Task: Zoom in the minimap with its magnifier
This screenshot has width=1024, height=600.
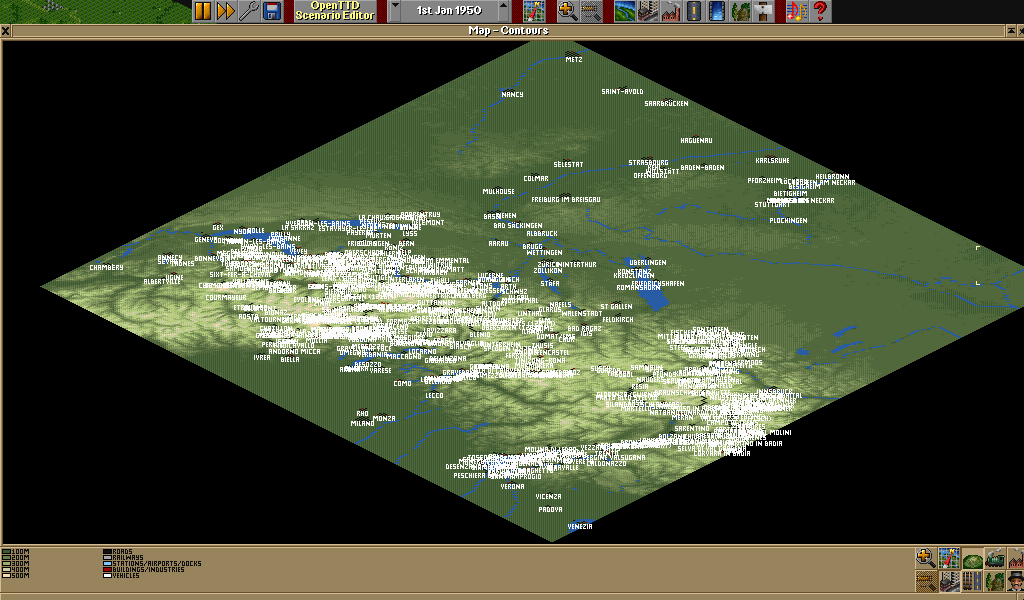Action: 925,558
